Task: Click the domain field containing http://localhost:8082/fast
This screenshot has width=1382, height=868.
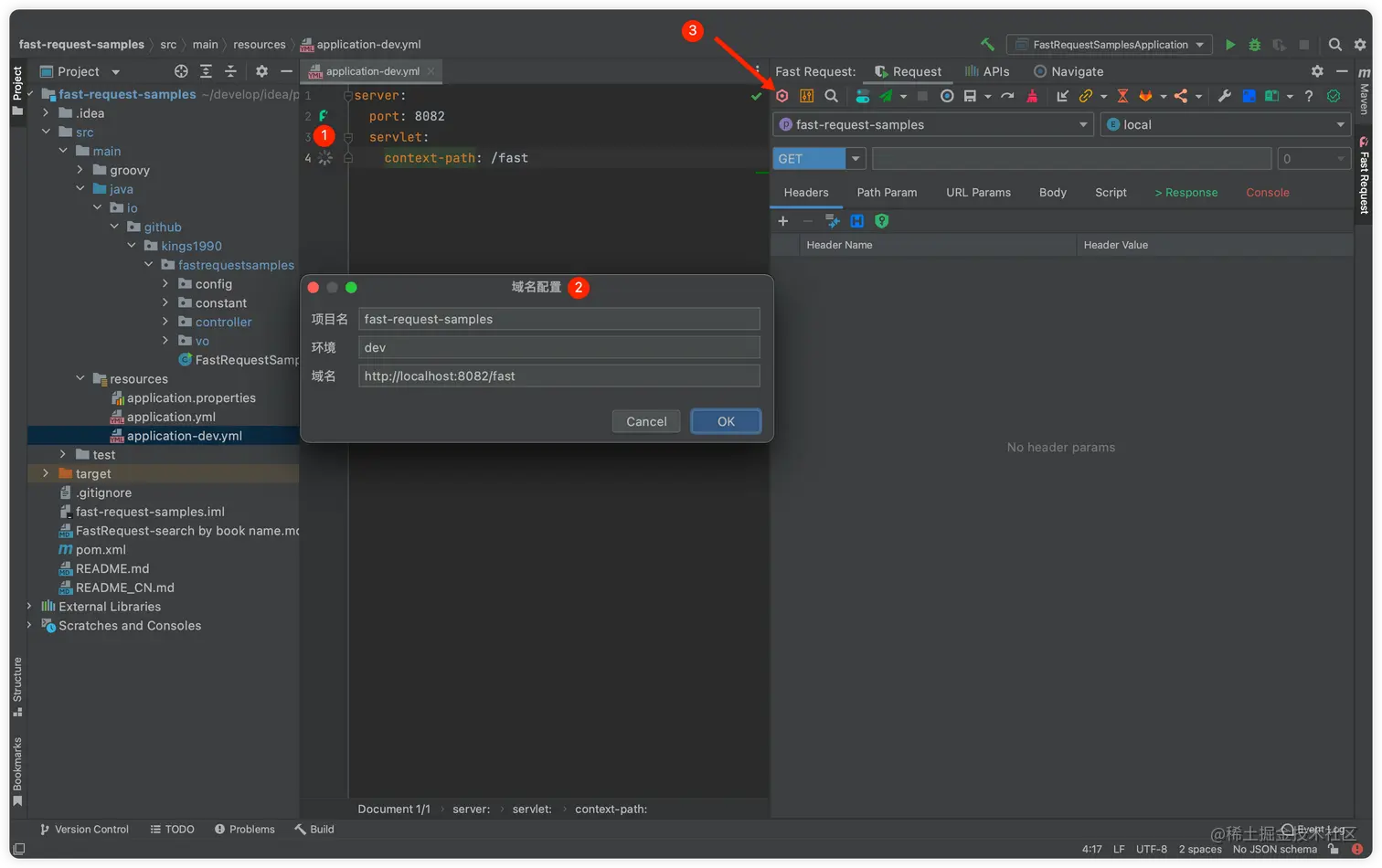Action: [x=558, y=376]
